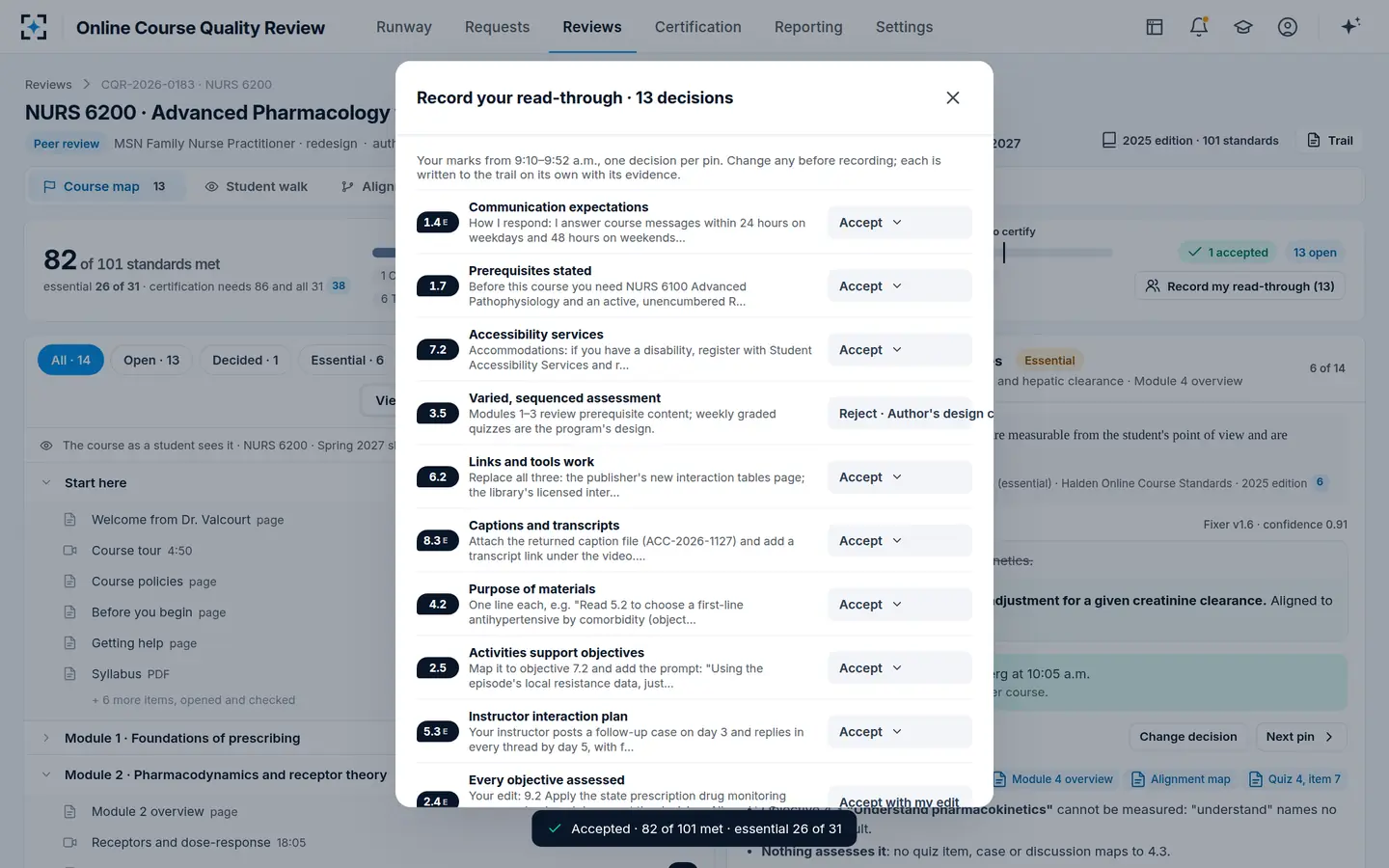
Task: Click the book icon beside 2025 edition
Action: [1109, 141]
